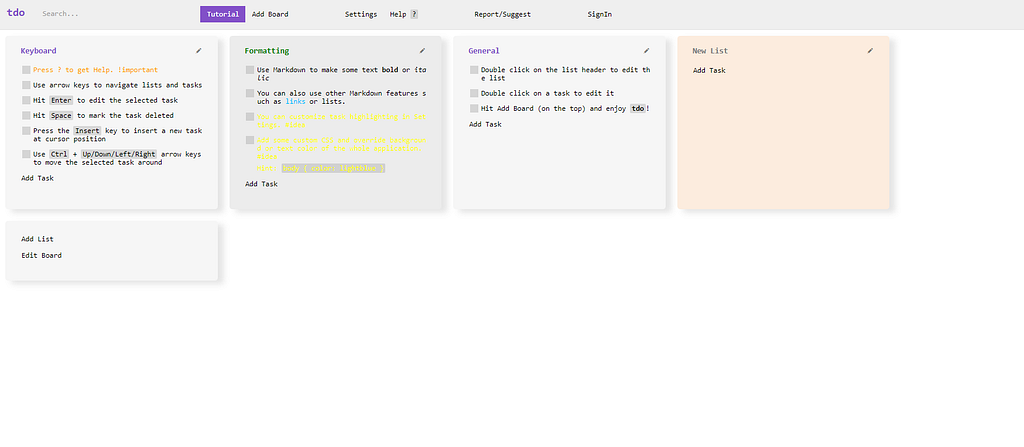1024x447 pixels.
Task: Select the General list header
Action: tap(484, 50)
